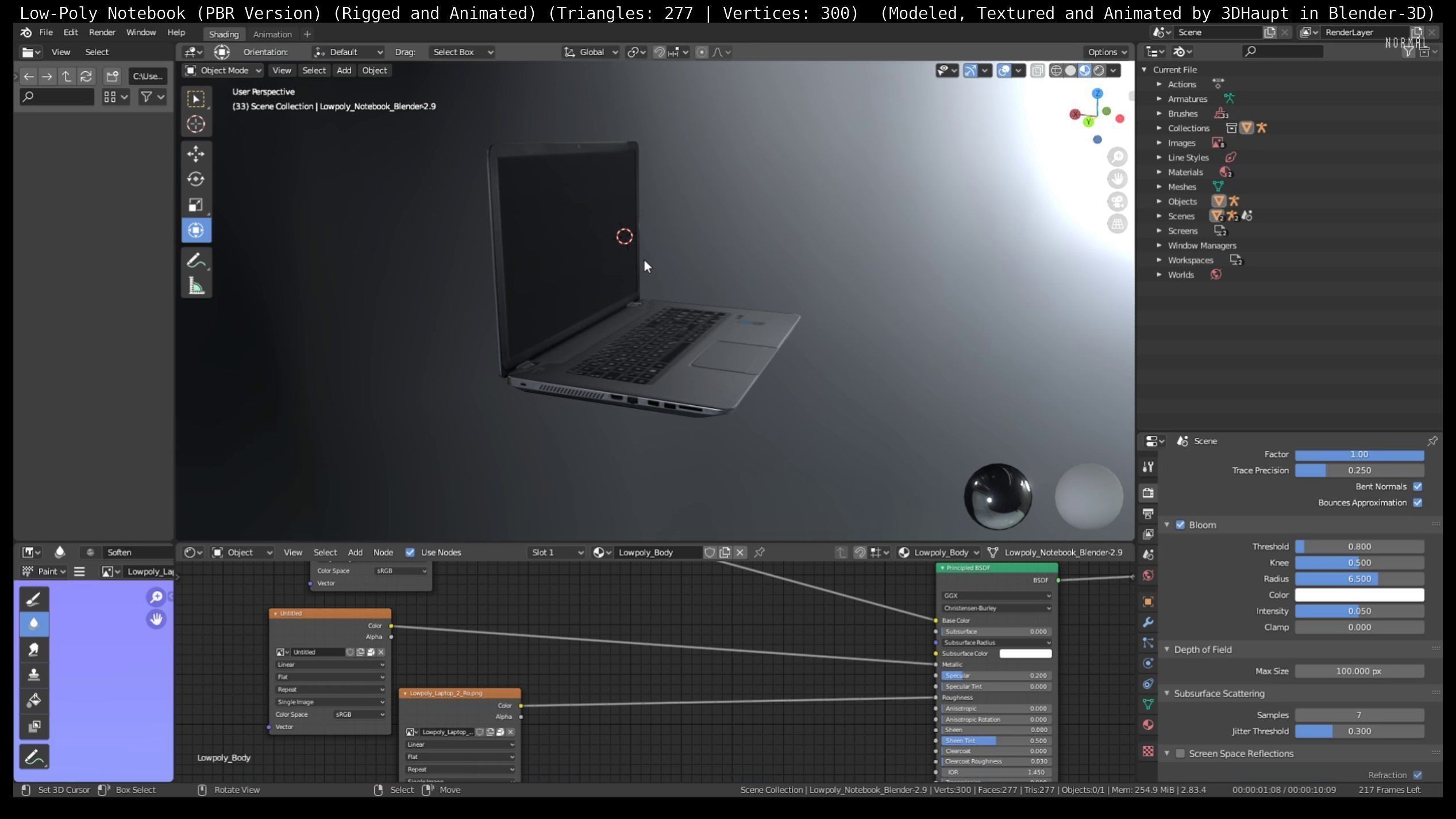Click the camera view icon in viewport
The height and width of the screenshot is (819, 1456).
point(1117,202)
